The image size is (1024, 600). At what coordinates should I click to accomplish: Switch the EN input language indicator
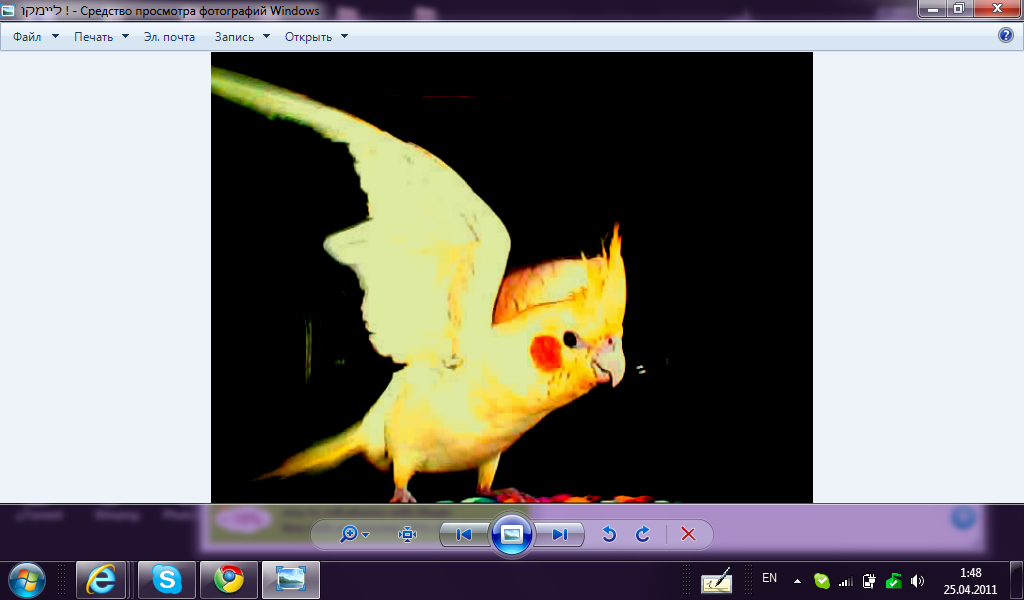point(769,578)
